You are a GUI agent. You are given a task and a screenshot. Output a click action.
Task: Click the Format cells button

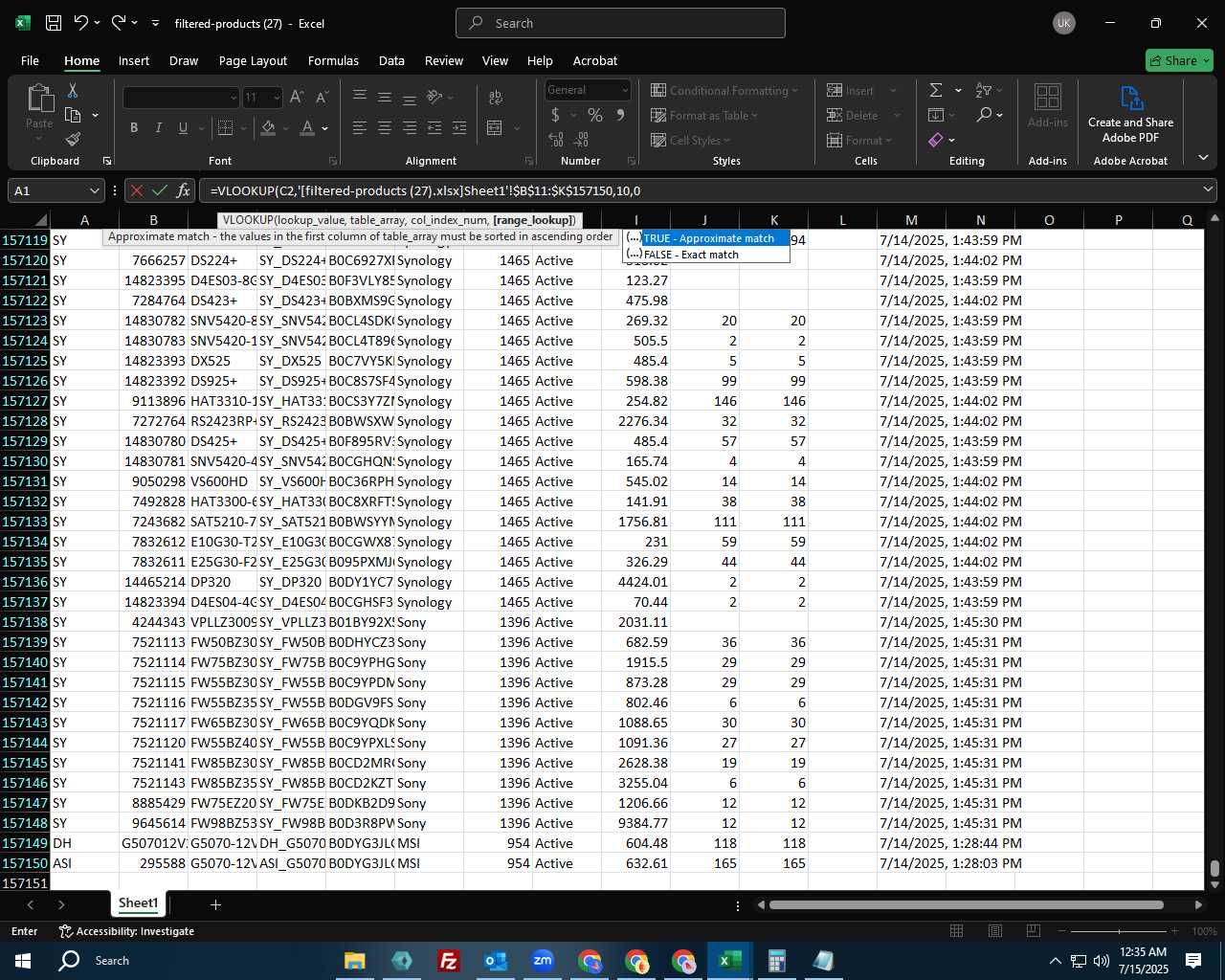tap(856, 141)
